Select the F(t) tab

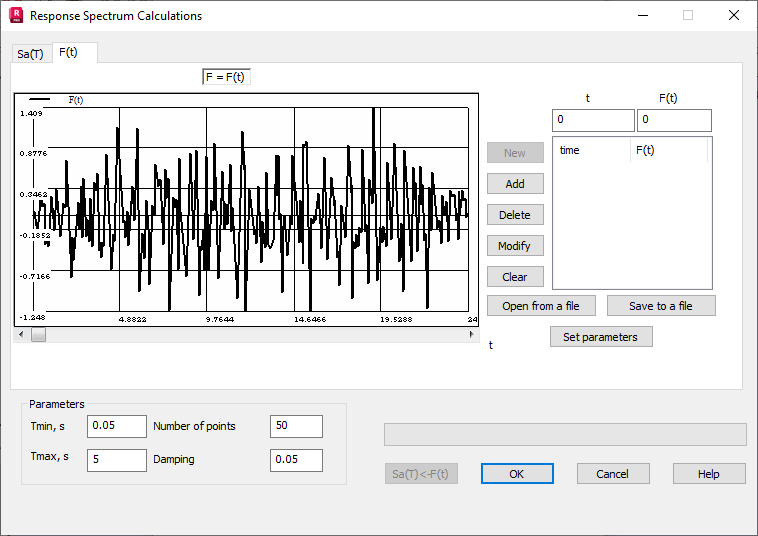68,52
